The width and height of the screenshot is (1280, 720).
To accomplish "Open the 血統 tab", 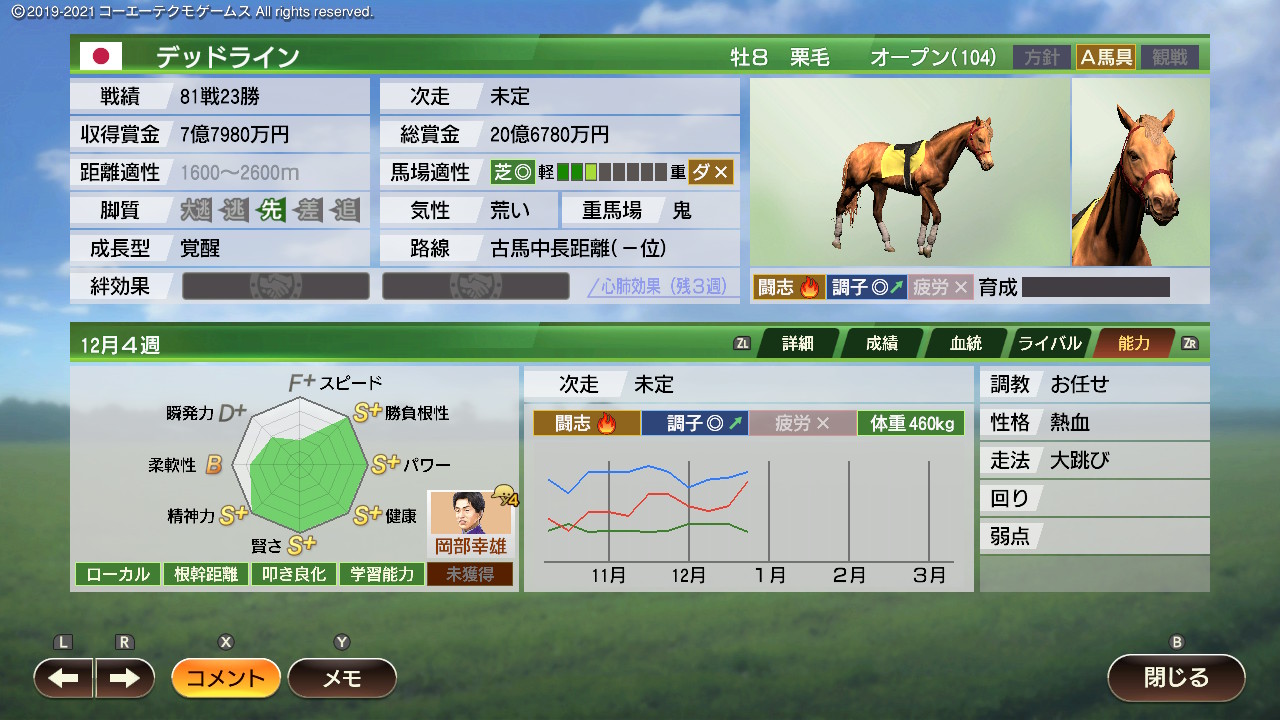I will (x=965, y=343).
